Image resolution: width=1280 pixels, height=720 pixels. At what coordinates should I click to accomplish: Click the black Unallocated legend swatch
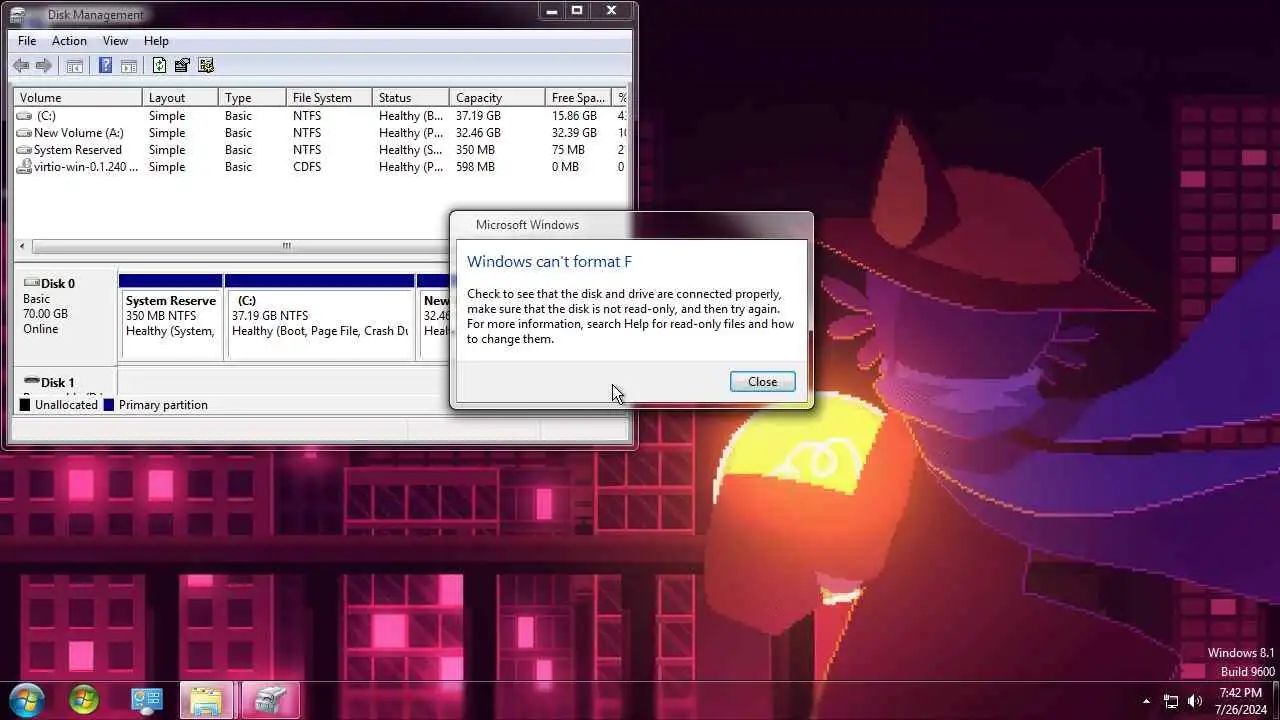[x=25, y=405]
